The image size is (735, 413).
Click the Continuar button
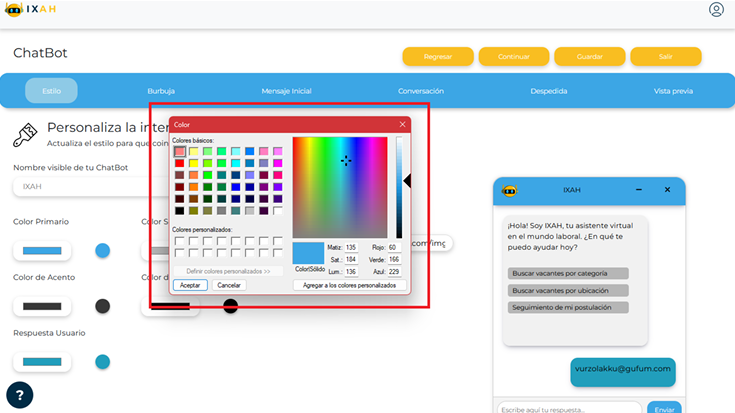[x=514, y=57]
